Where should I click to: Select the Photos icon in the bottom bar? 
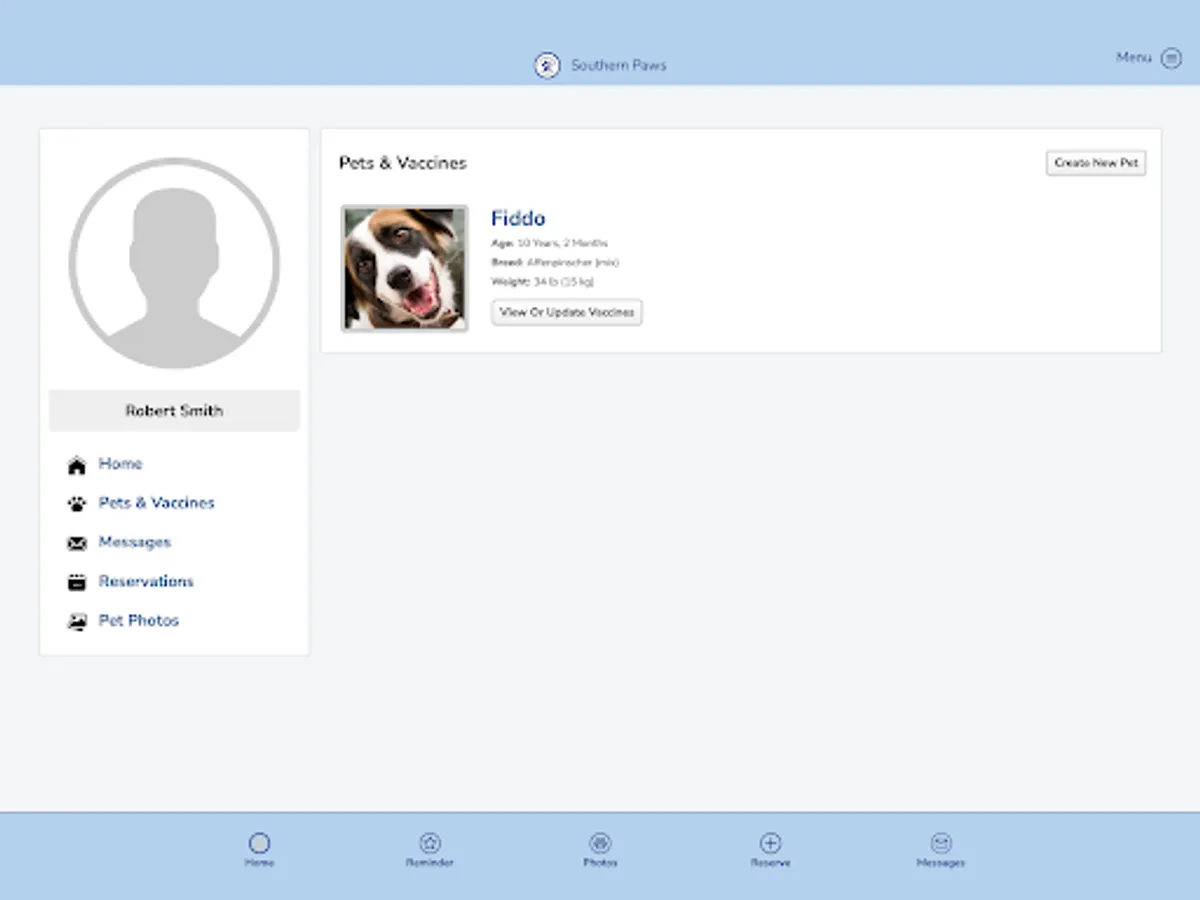(599, 843)
